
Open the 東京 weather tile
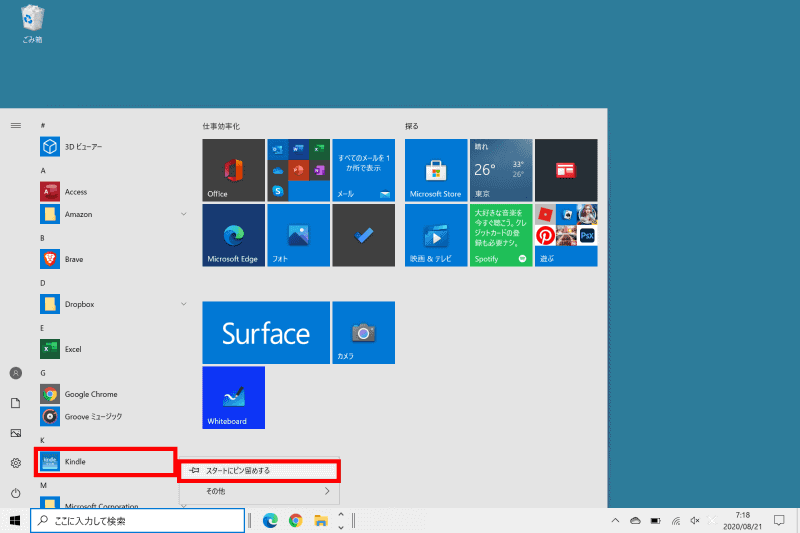tap(501, 170)
